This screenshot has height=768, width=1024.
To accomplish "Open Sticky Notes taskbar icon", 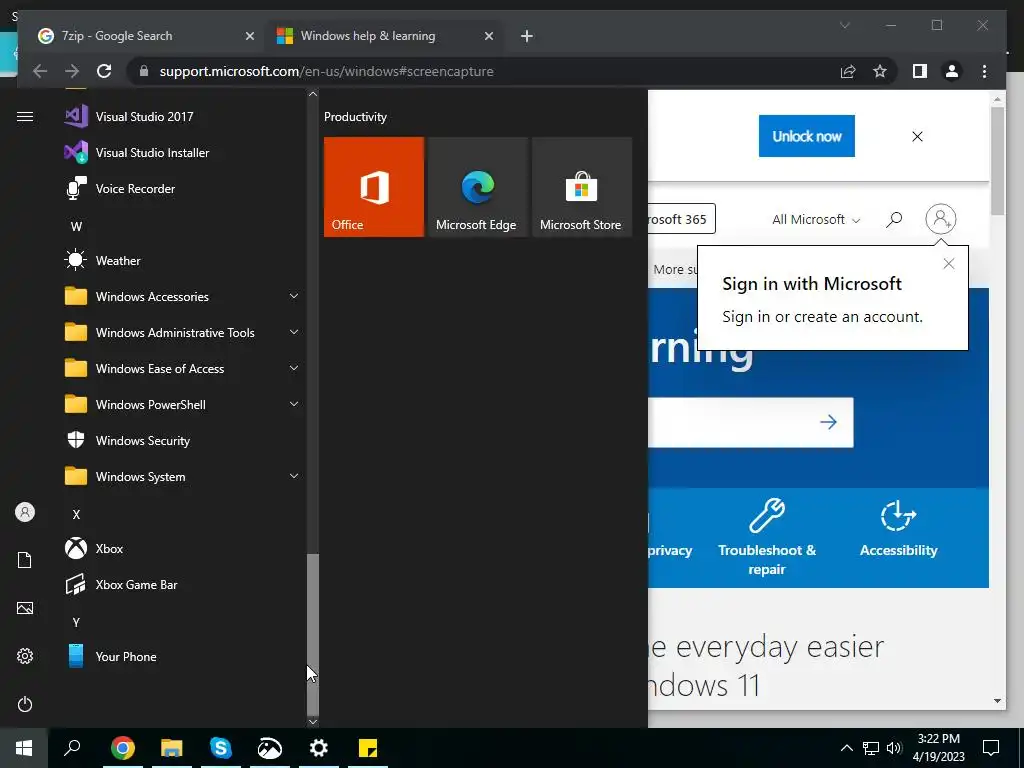I will [368, 748].
